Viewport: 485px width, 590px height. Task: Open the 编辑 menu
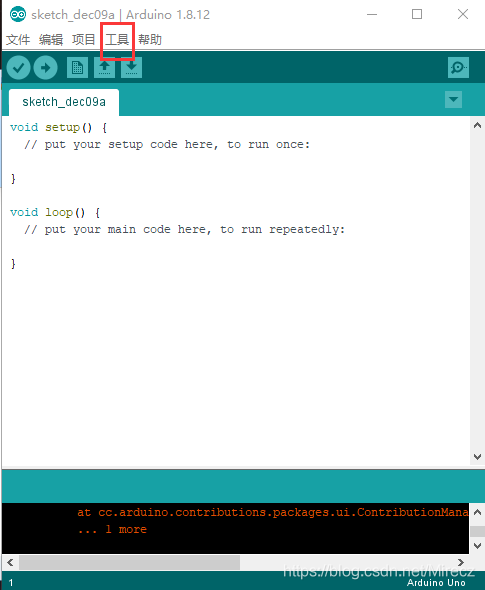(x=51, y=39)
